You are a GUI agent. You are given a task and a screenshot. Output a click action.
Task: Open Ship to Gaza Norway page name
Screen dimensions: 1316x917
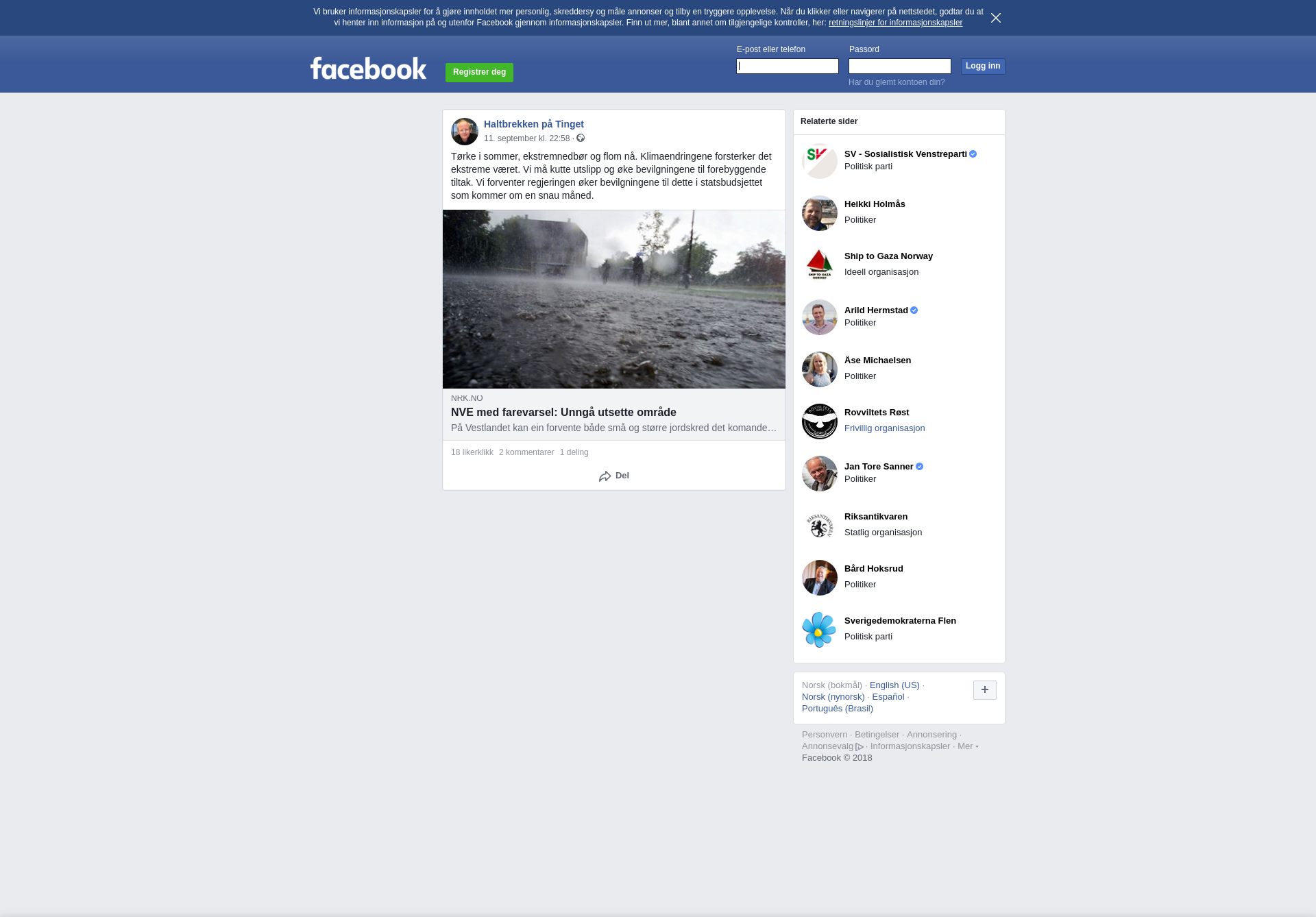[888, 256]
